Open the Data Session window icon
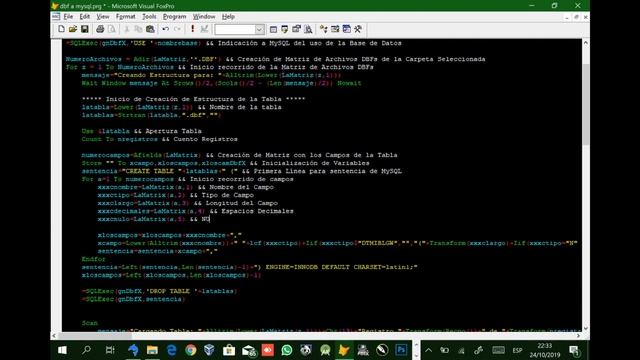Screen dimensions: 640x360 click(284, 29)
